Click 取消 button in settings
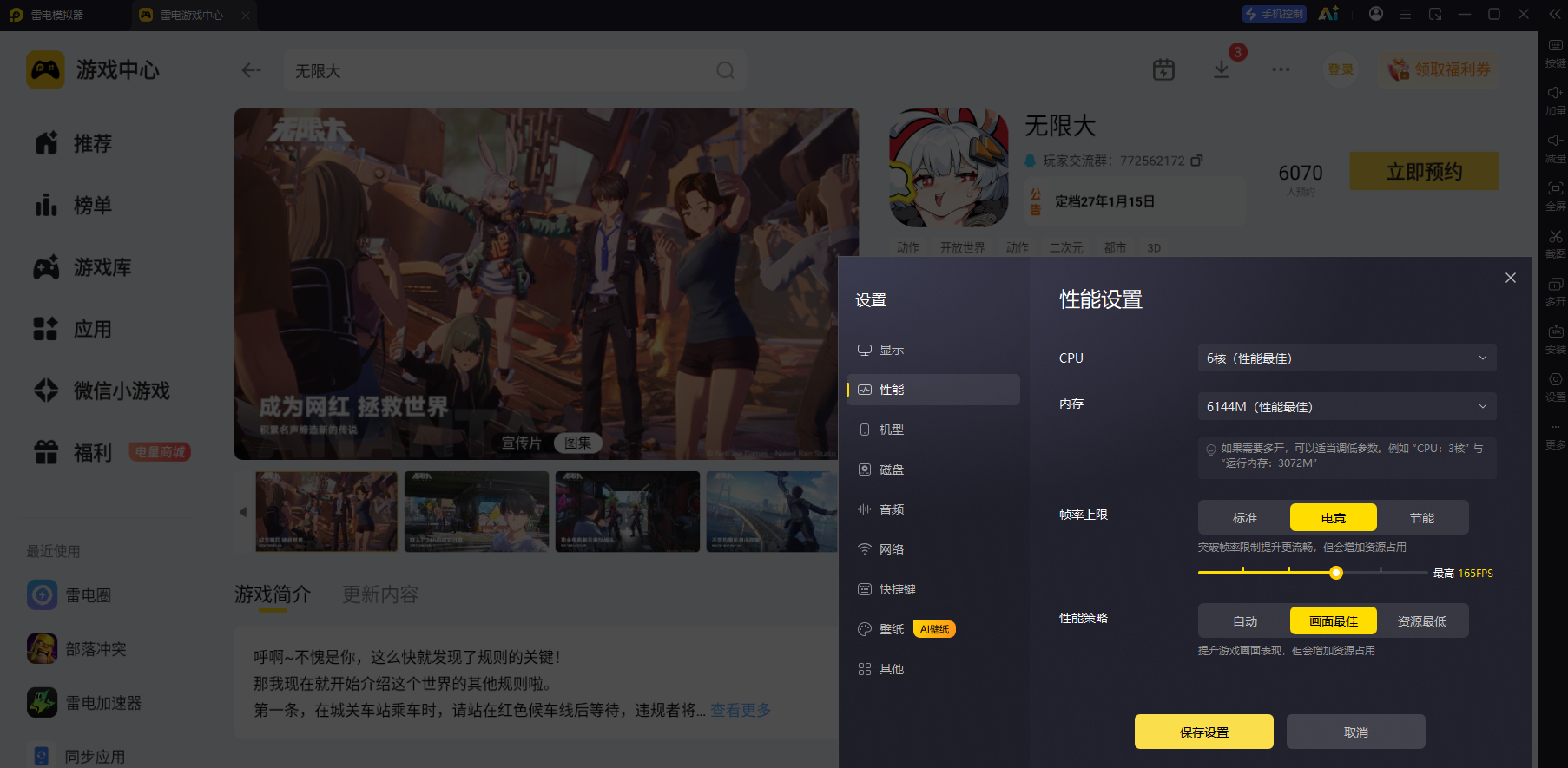Viewport: 1568px width, 768px height. (x=1355, y=732)
